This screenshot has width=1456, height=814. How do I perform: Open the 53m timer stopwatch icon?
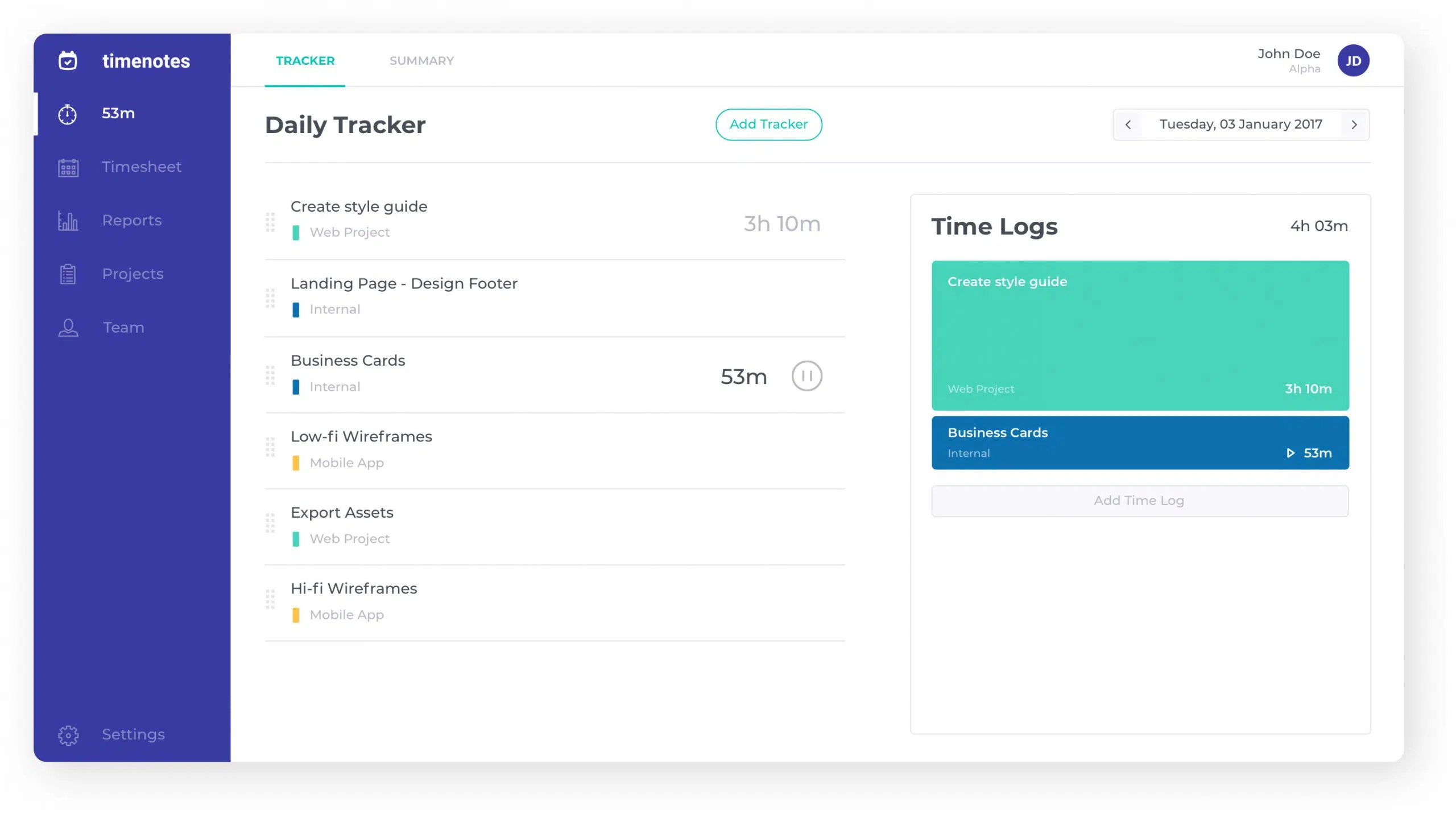coord(68,114)
